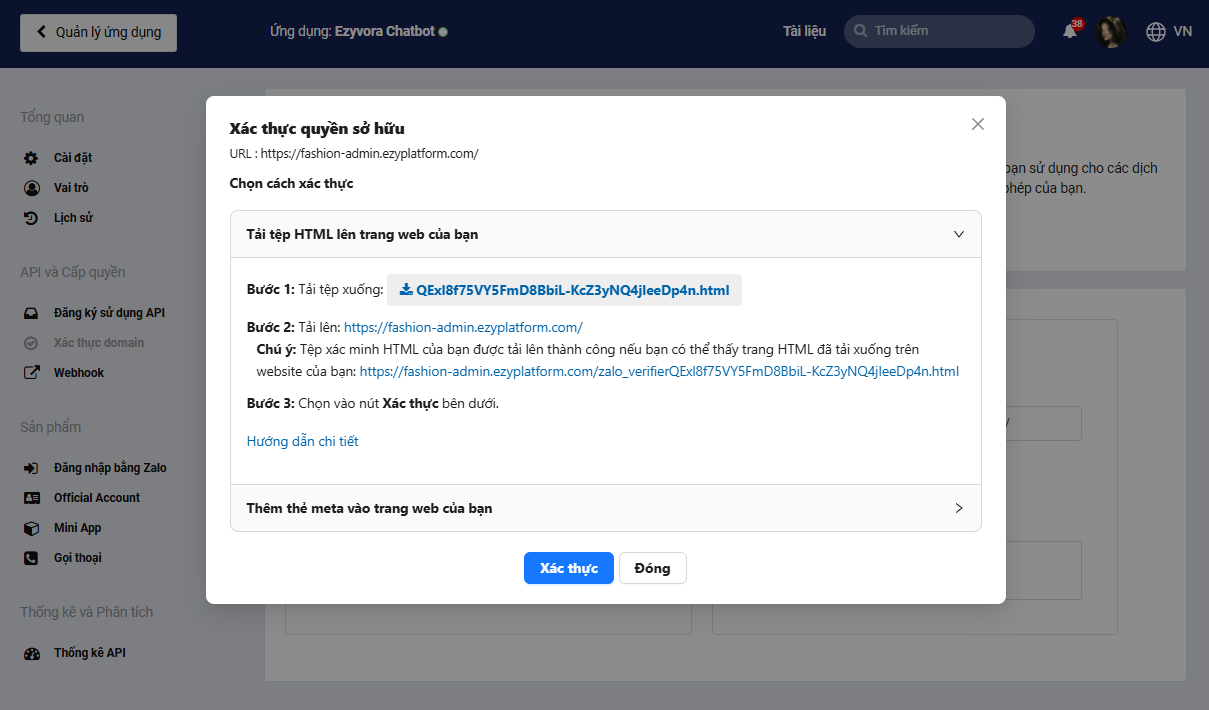Click the Chọn cách xác thực label
Viewport: 1209px width, 710px height.
(x=291, y=184)
